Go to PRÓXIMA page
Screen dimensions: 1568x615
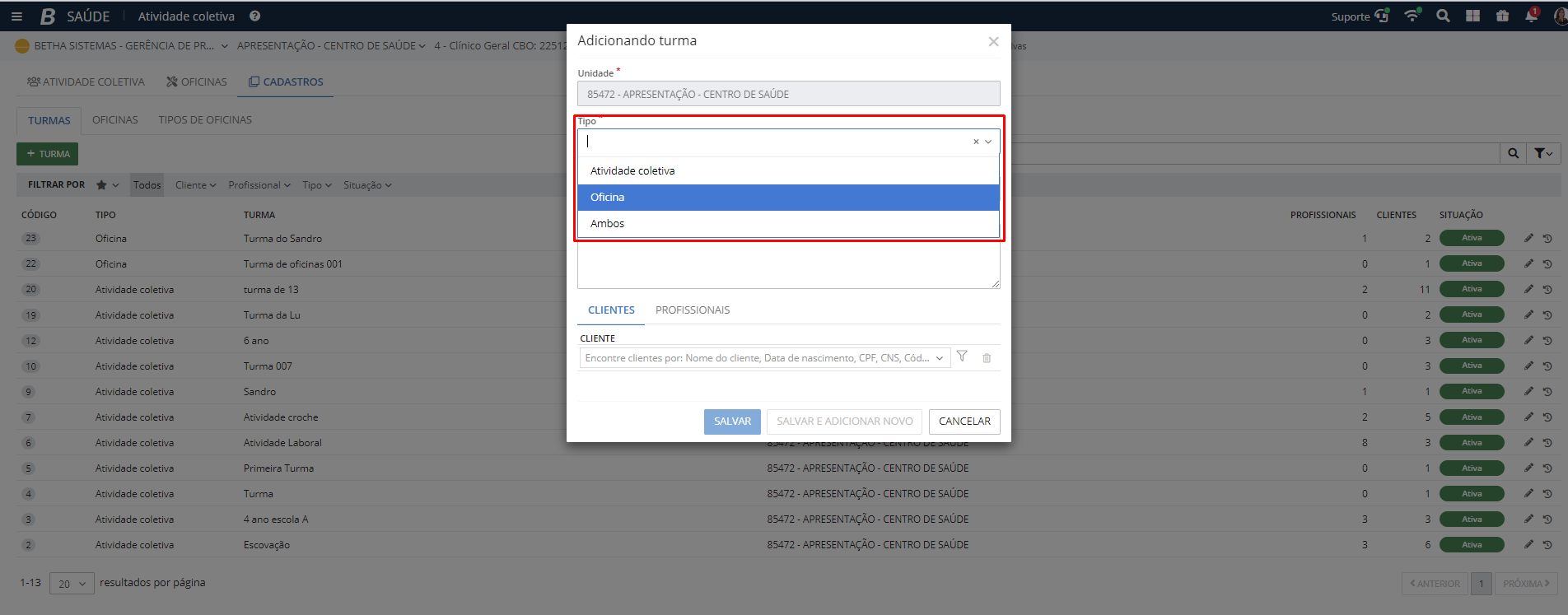coord(1526,584)
